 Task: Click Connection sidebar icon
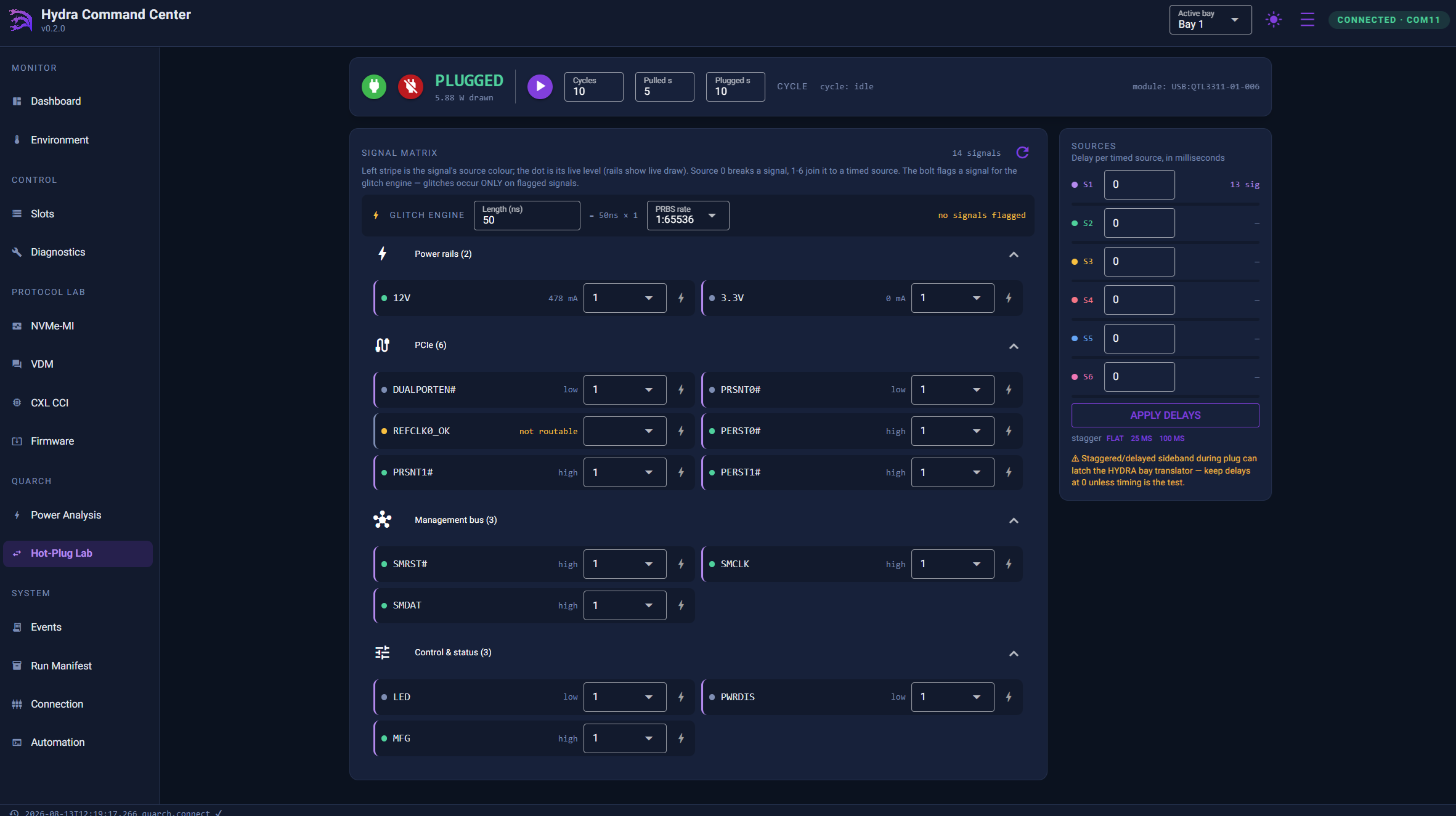(17, 704)
